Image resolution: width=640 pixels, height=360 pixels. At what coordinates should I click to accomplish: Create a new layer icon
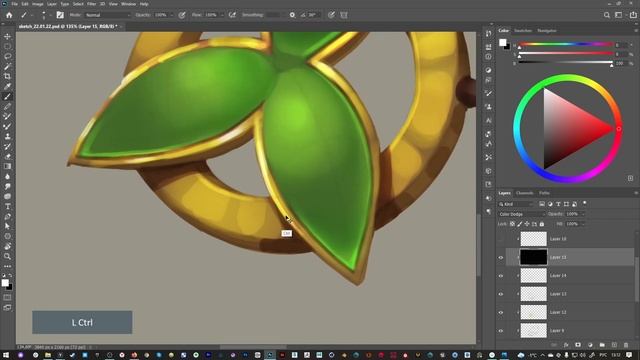pos(614,345)
